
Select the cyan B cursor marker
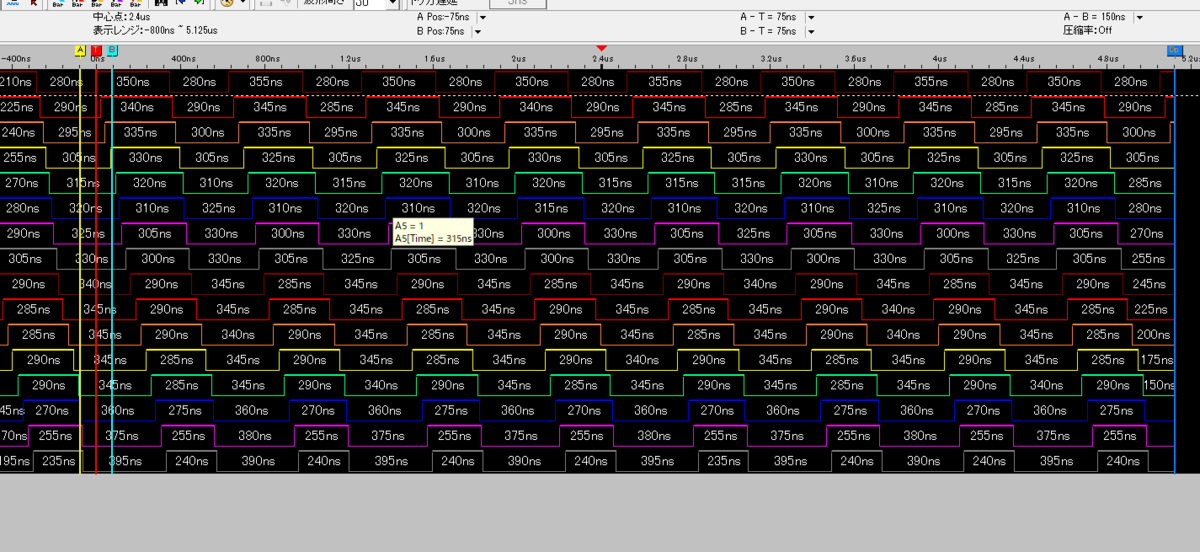(x=112, y=50)
